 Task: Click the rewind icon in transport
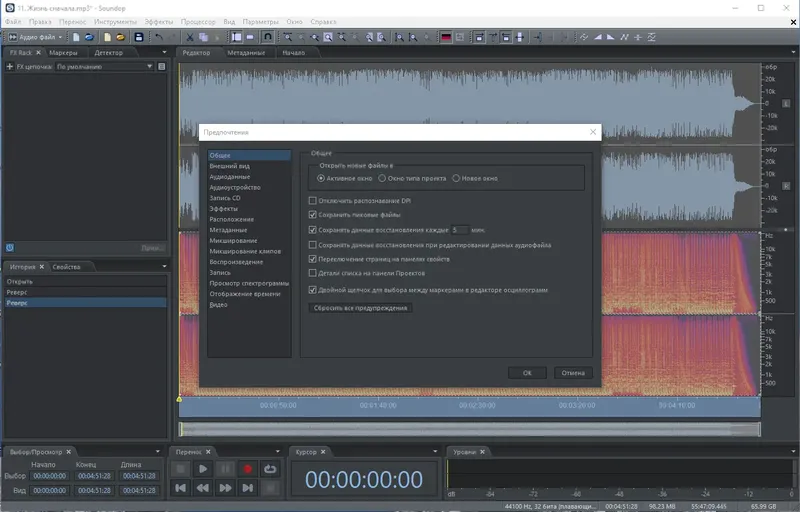(x=203, y=488)
